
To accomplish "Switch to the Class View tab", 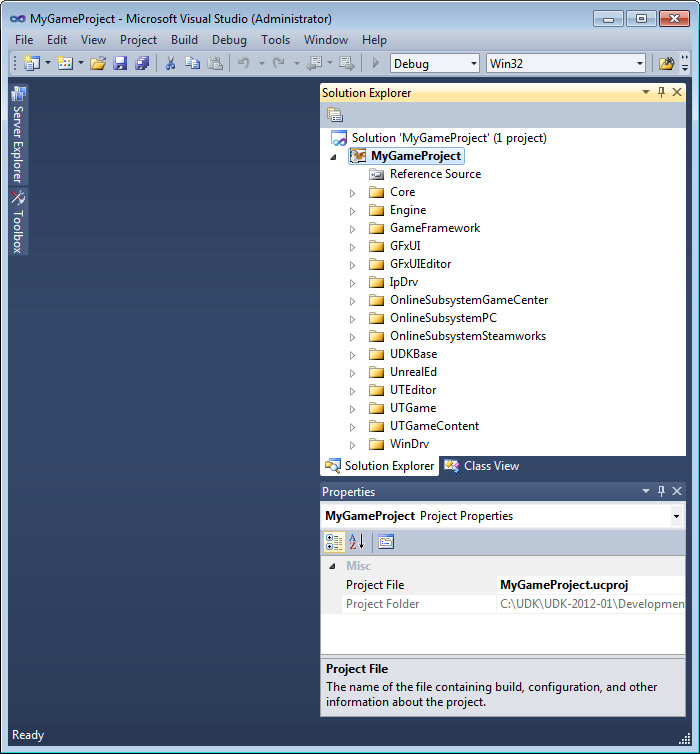I will [x=482, y=465].
